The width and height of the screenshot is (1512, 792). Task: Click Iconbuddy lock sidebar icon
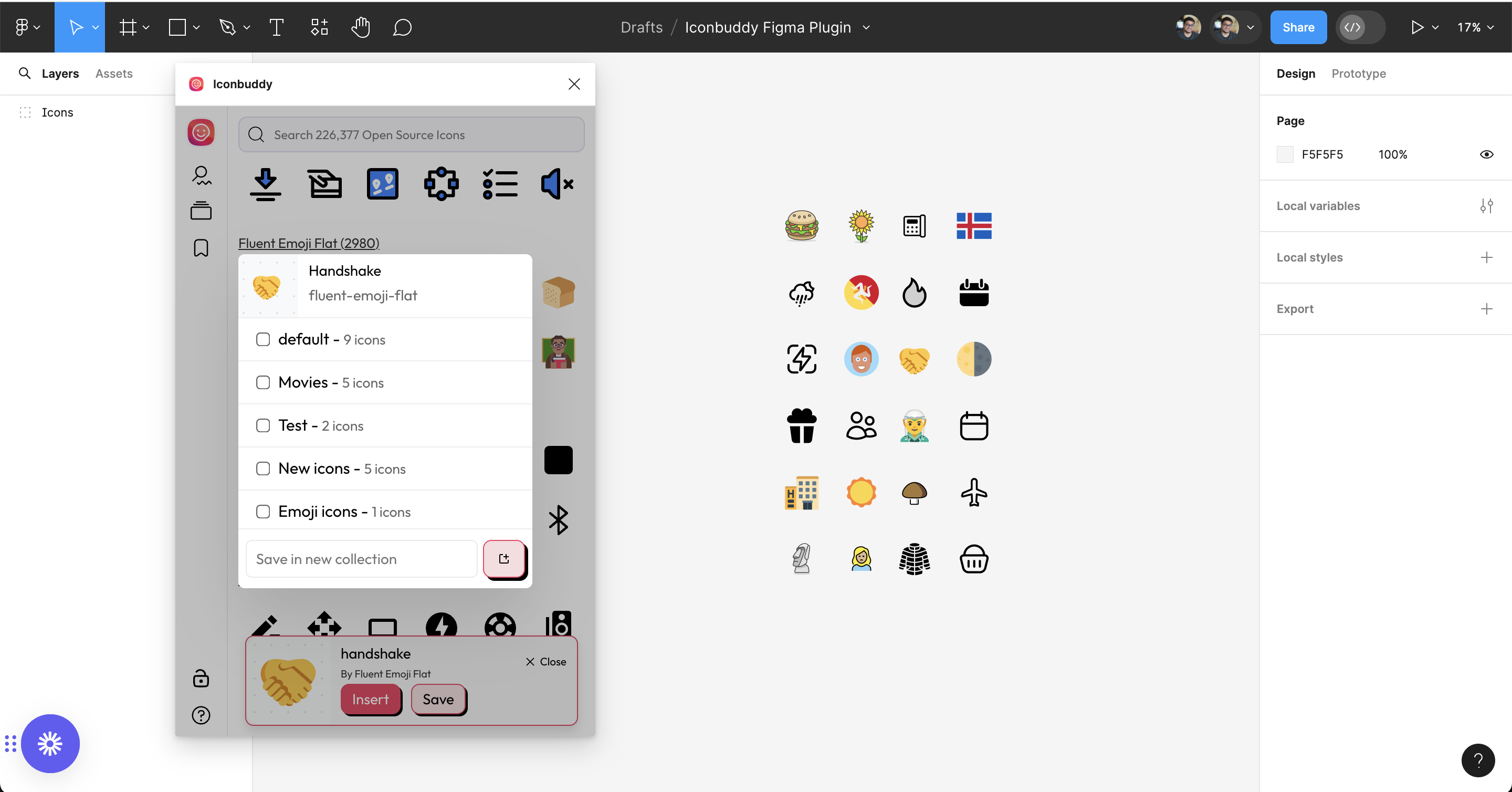pos(201,678)
